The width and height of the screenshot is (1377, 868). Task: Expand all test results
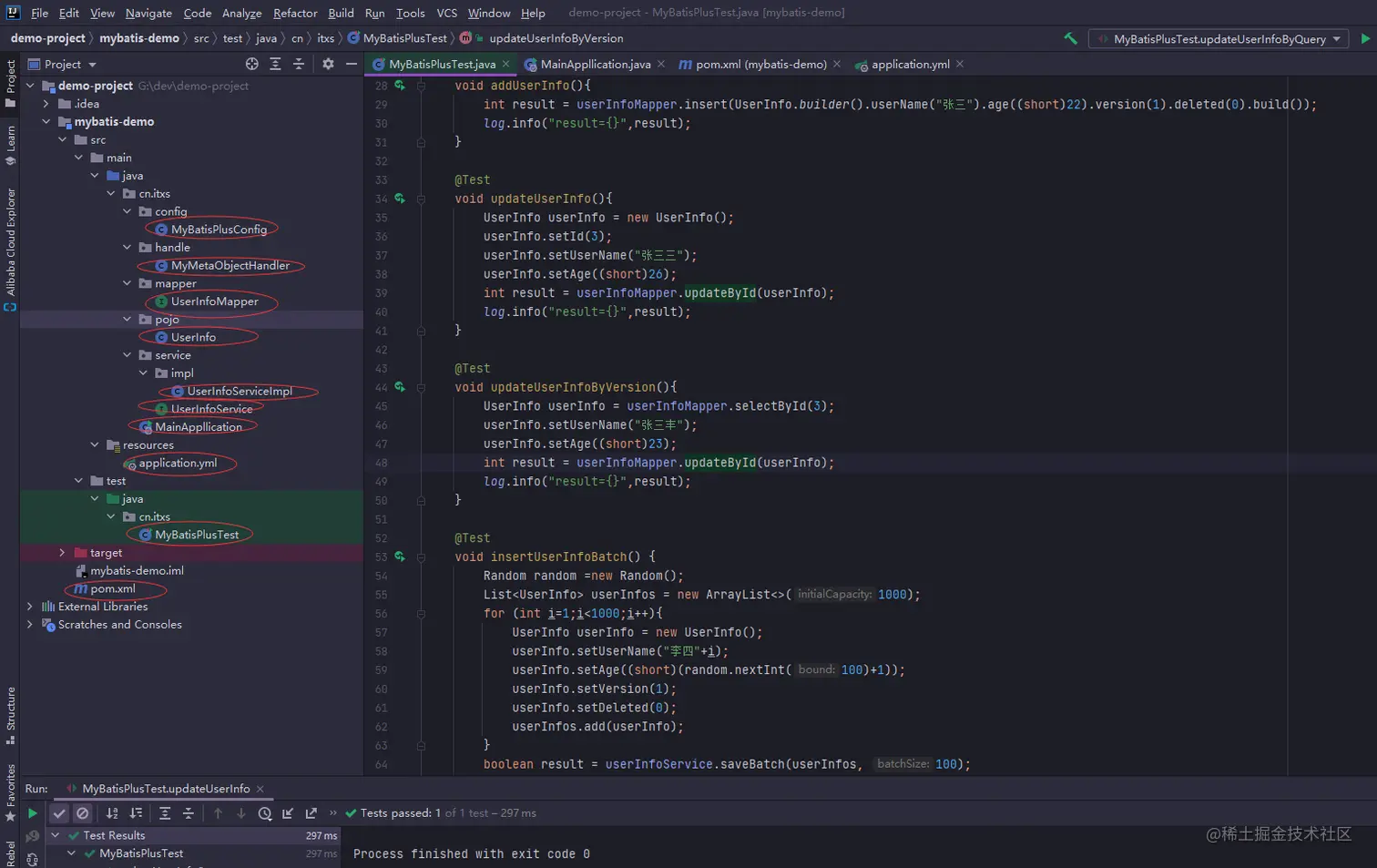pyautogui.click(x=165, y=813)
